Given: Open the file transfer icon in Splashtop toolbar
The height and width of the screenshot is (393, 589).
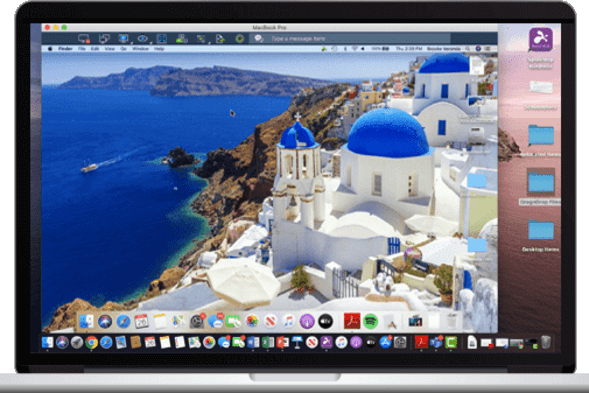Looking at the screenshot, I should [220, 38].
